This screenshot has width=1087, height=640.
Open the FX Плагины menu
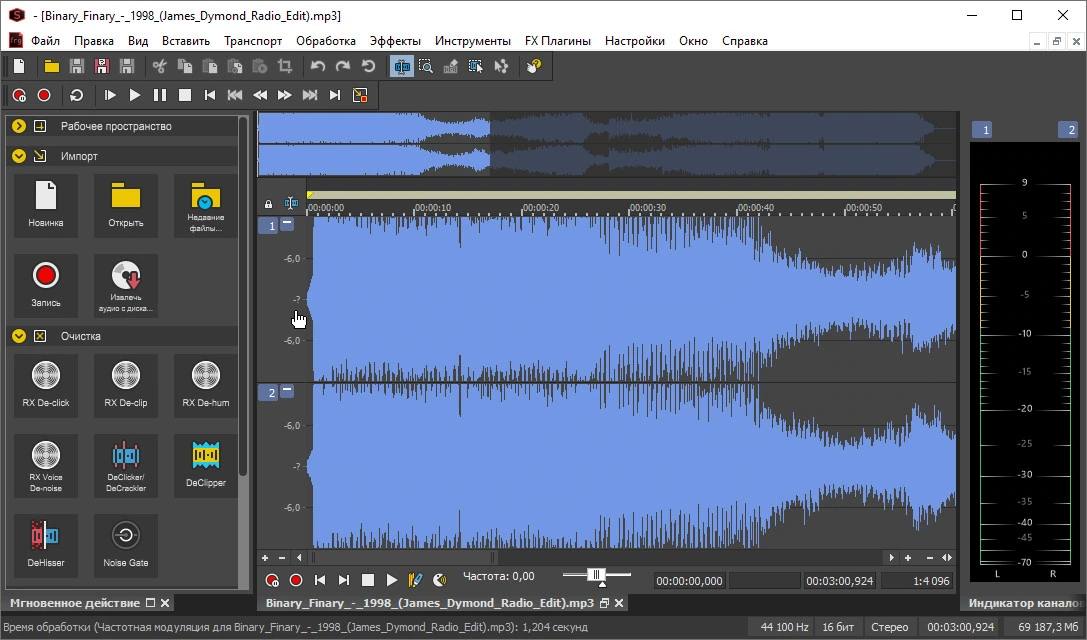point(557,41)
